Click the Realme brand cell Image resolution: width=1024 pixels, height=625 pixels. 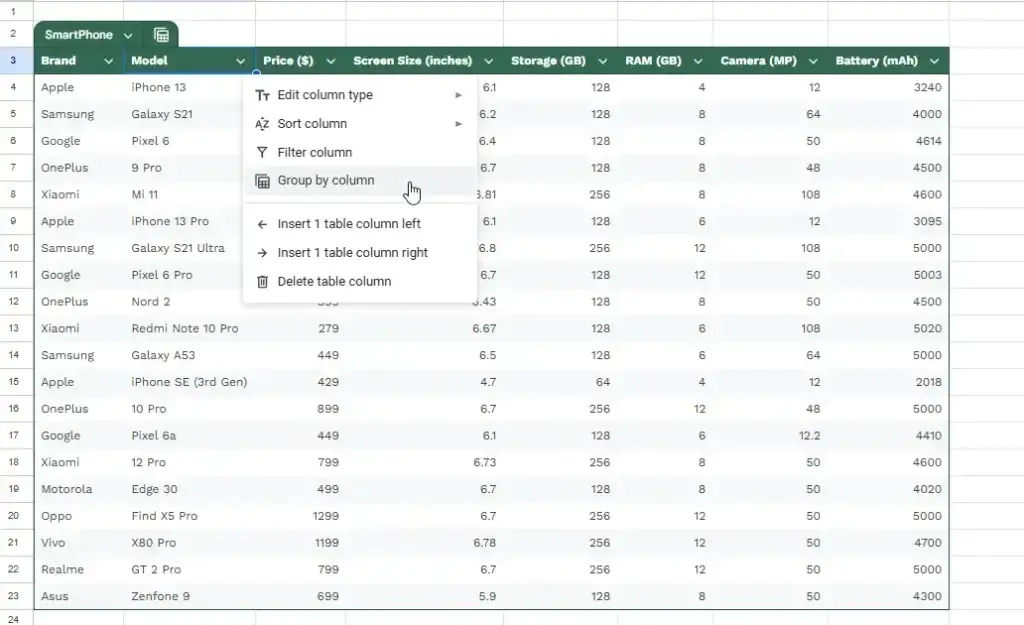point(79,569)
